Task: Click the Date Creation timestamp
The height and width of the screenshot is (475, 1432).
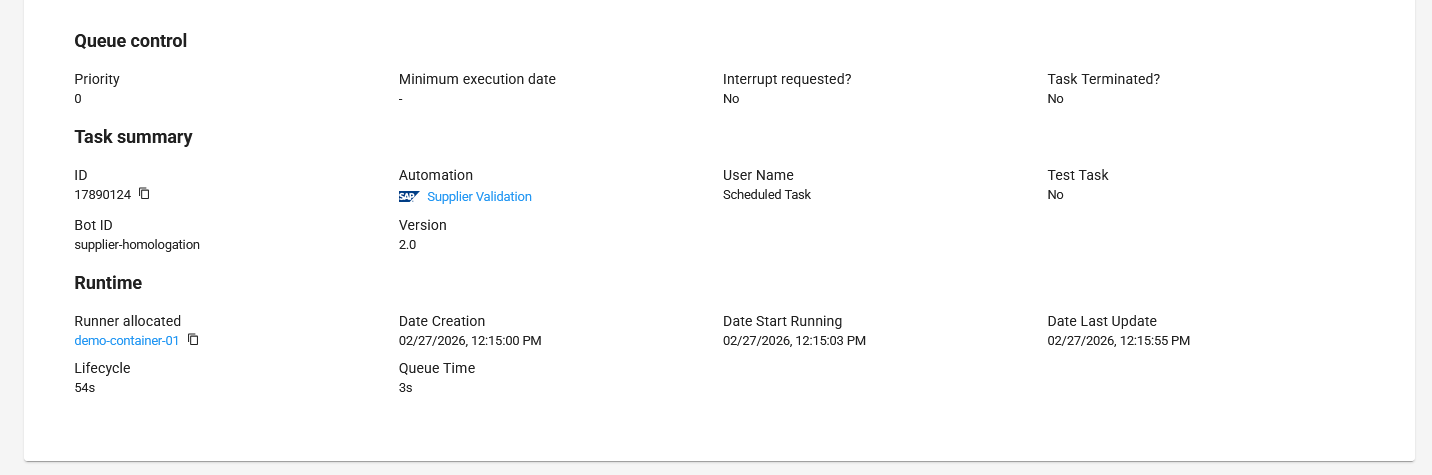Action: click(x=470, y=341)
